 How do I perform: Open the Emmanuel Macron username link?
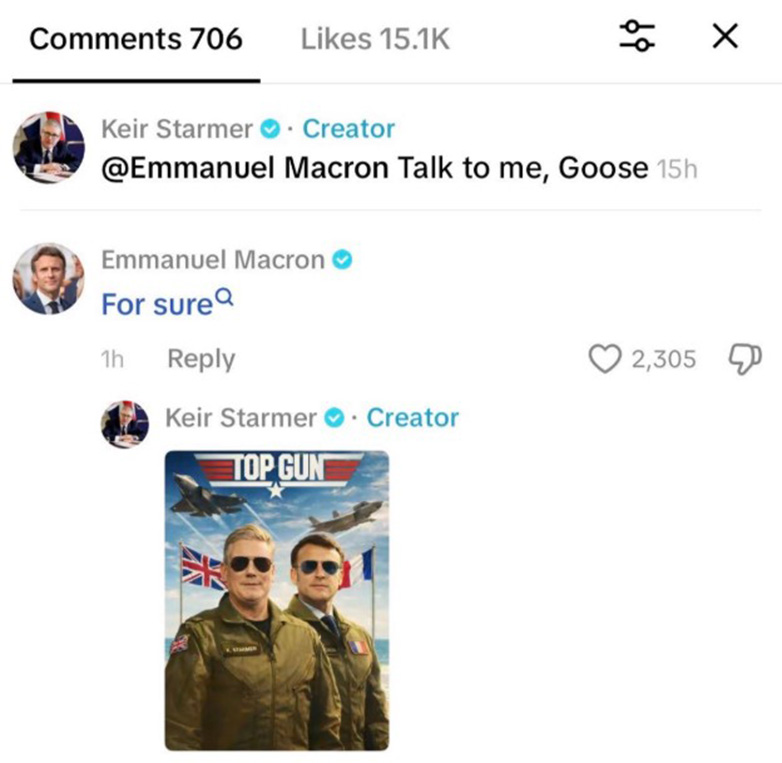tap(213, 260)
